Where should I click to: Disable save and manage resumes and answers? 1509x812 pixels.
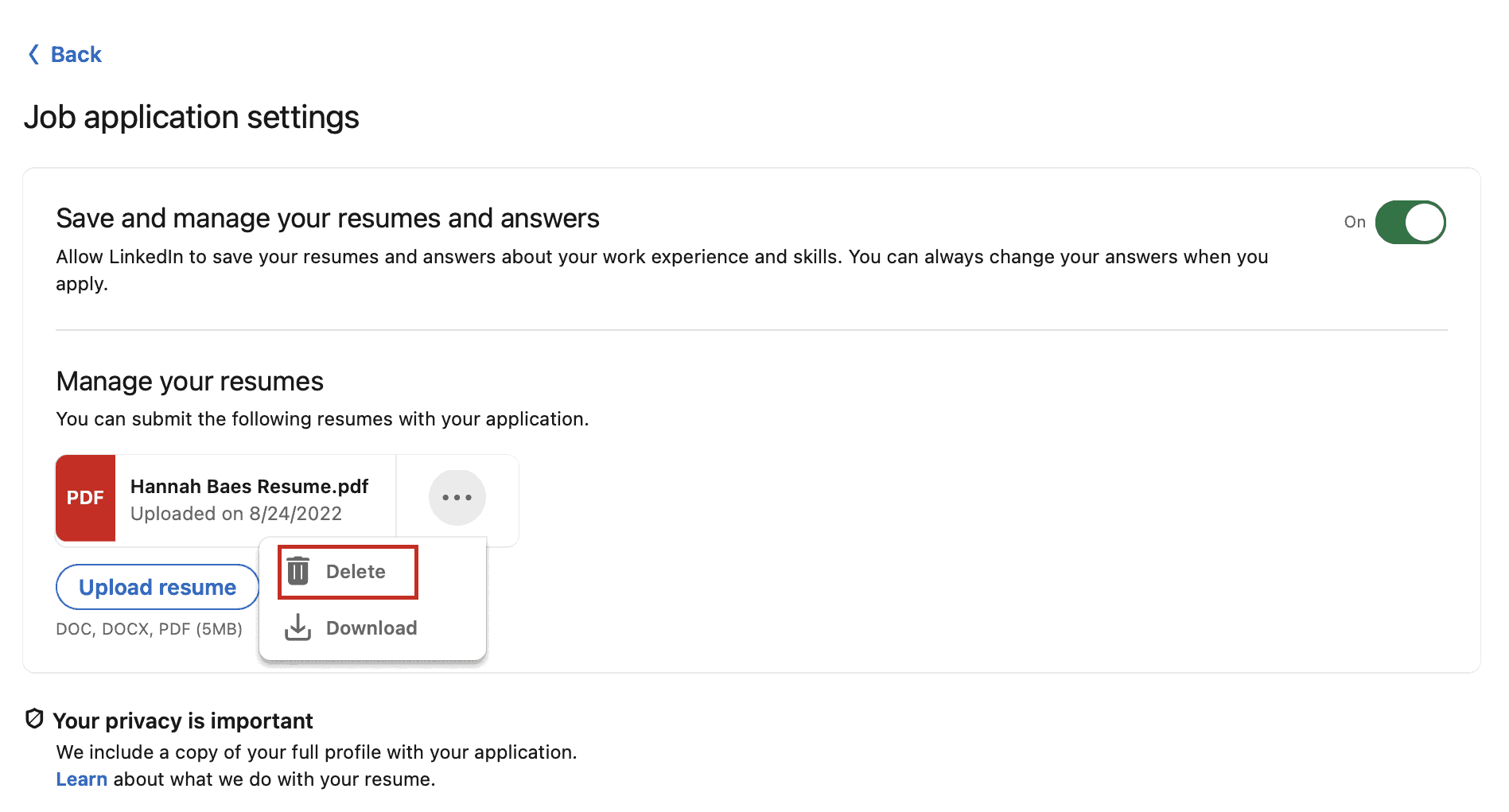coord(1410,223)
